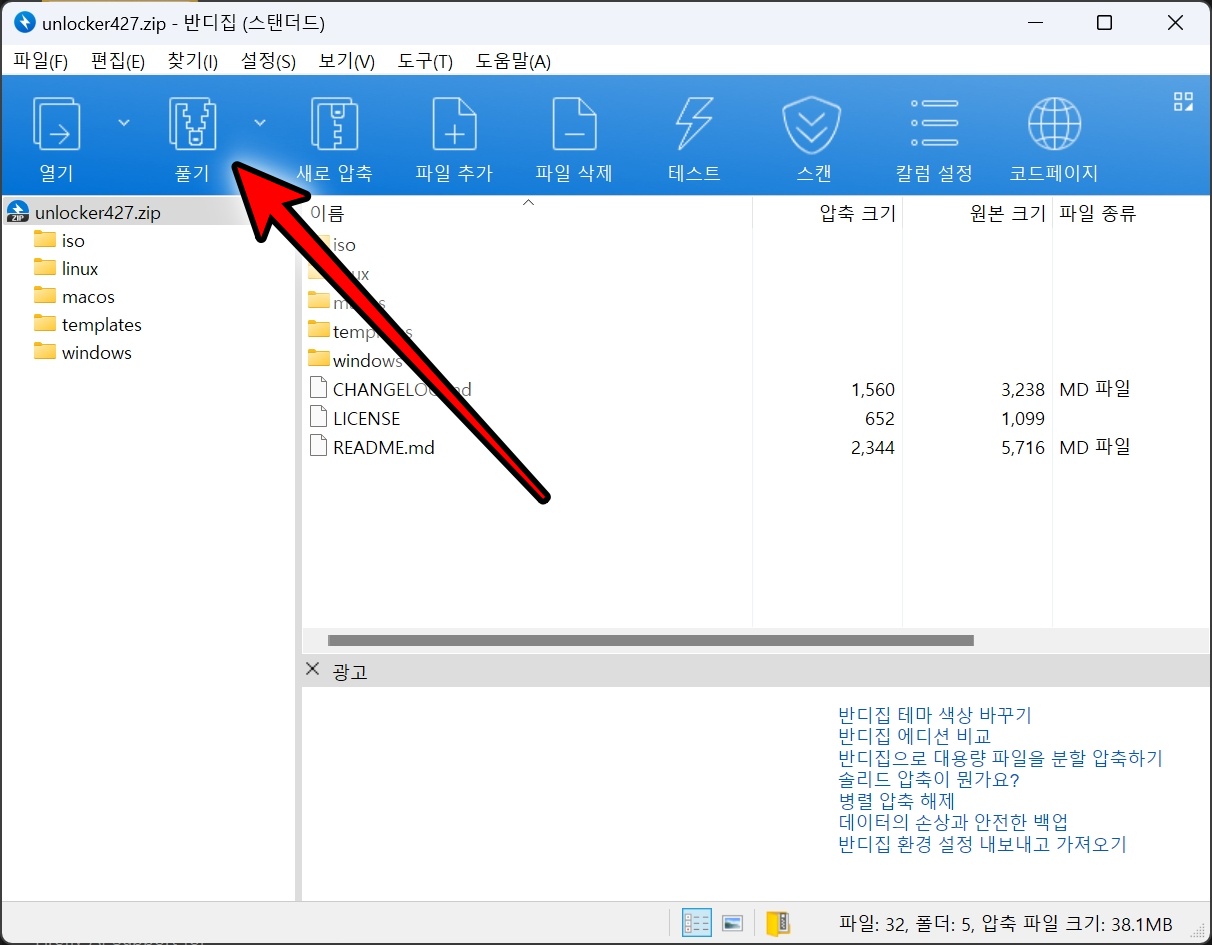
Task: Click the Bandizip icon in title bar
Action: (x=24, y=22)
